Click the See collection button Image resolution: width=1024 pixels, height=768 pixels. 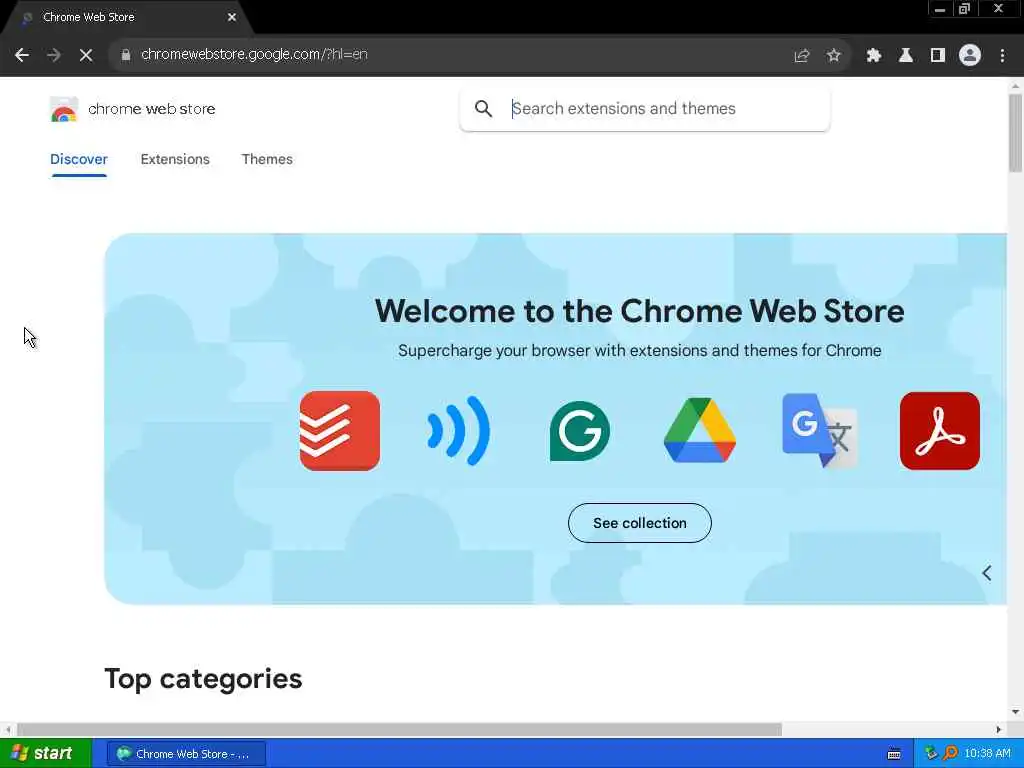click(x=639, y=523)
